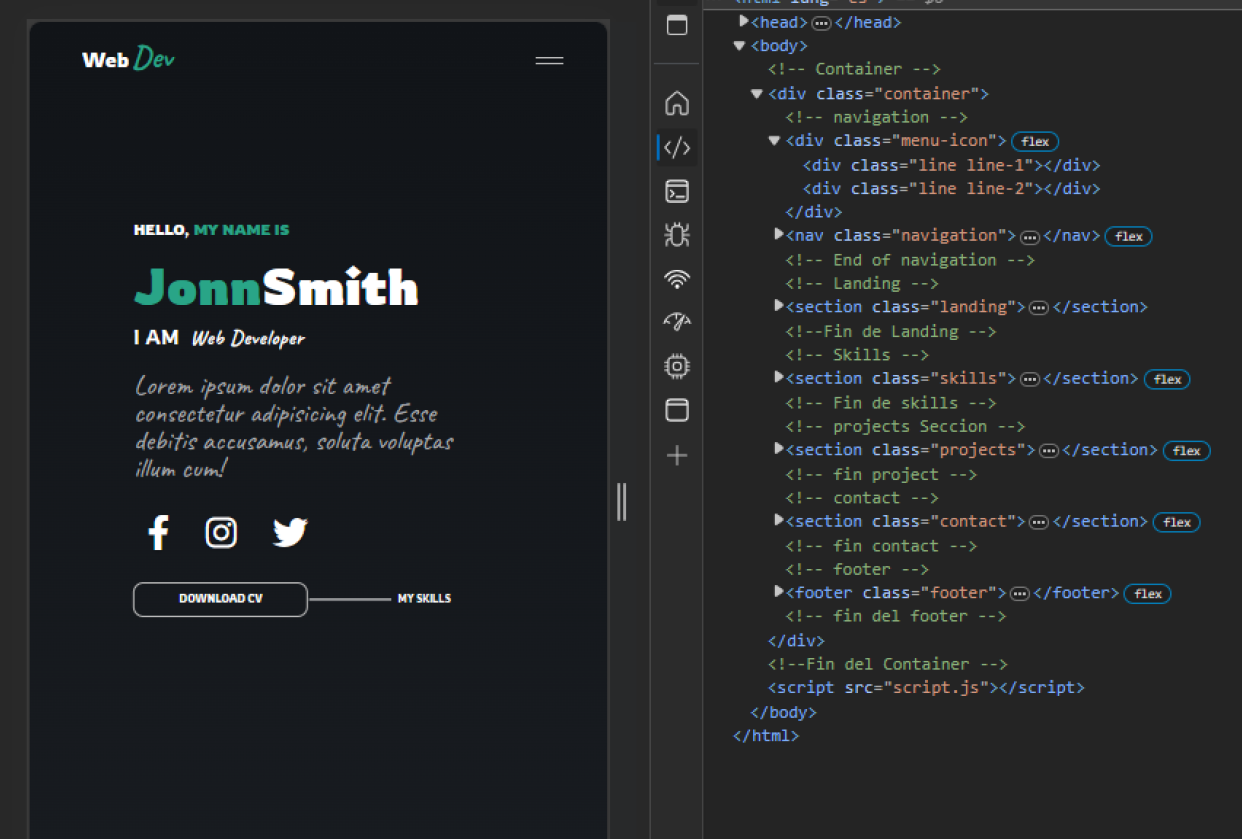This screenshot has height=839, width=1242.
Task: Click the MY SKILLS link
Action: coord(424,599)
